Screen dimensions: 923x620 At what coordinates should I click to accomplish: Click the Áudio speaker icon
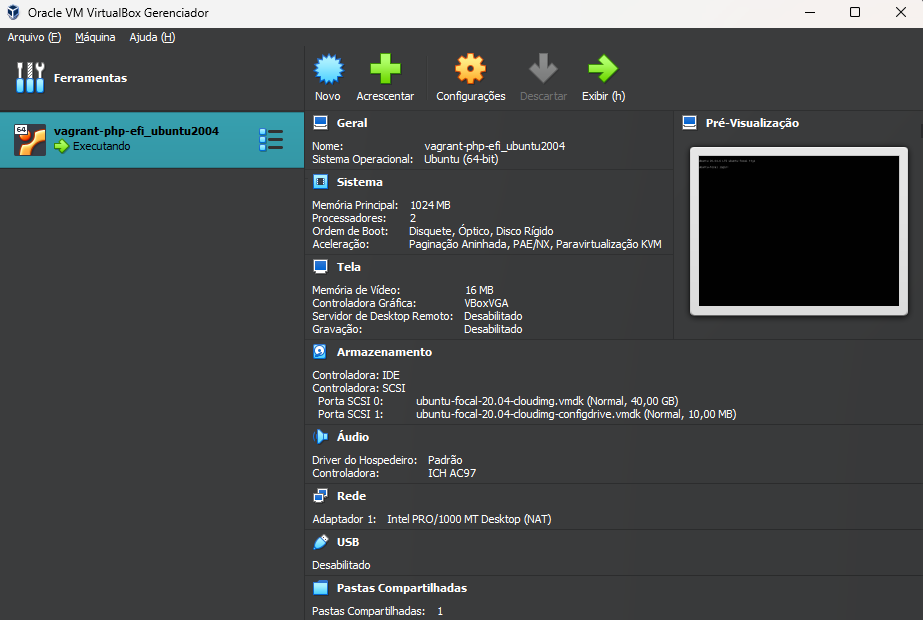point(320,436)
